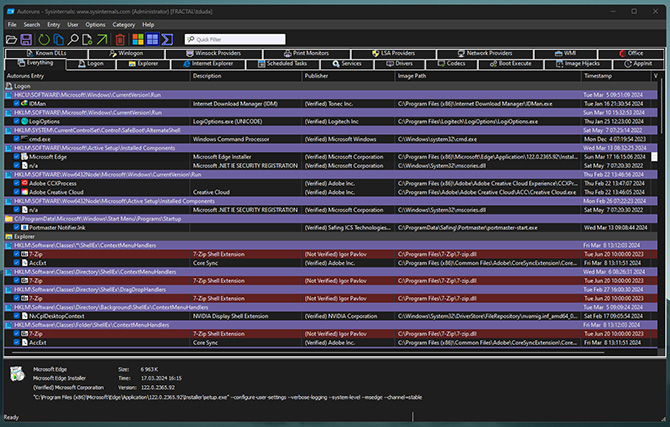Untick the Adobe CCXProcess checkbox
670x427 pixels.
tap(16, 183)
